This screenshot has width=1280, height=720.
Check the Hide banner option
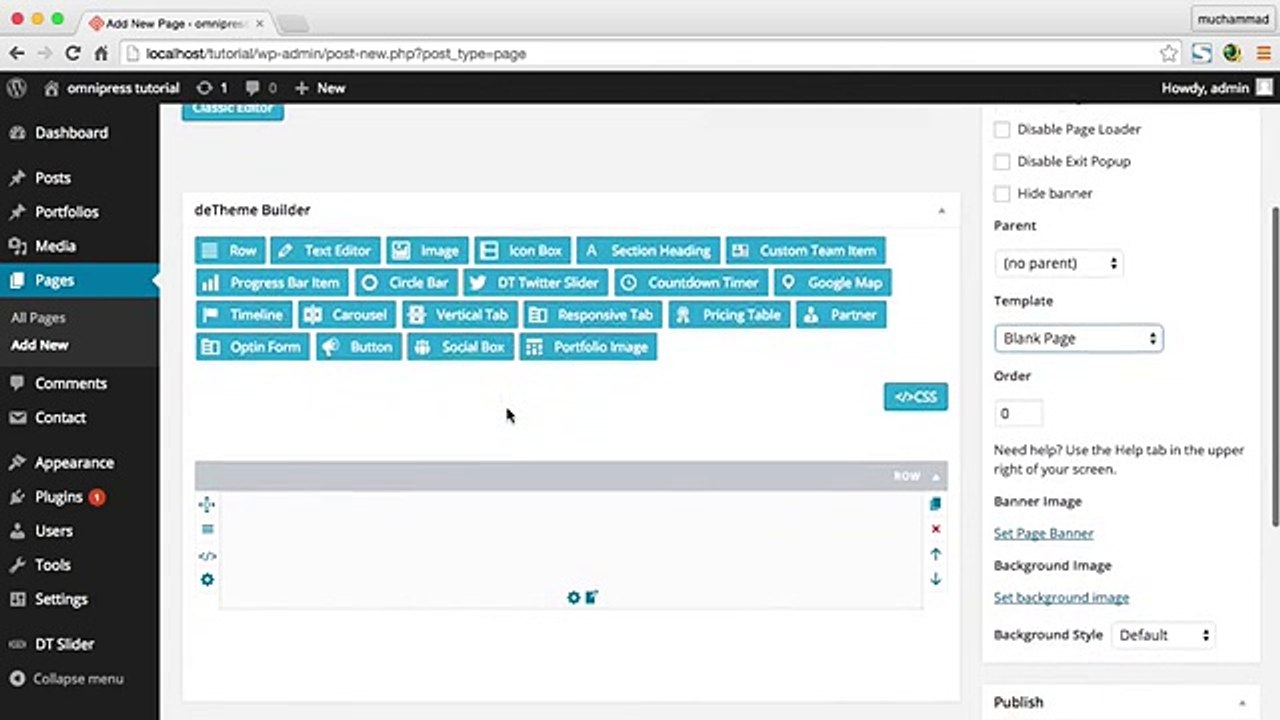(1002, 193)
